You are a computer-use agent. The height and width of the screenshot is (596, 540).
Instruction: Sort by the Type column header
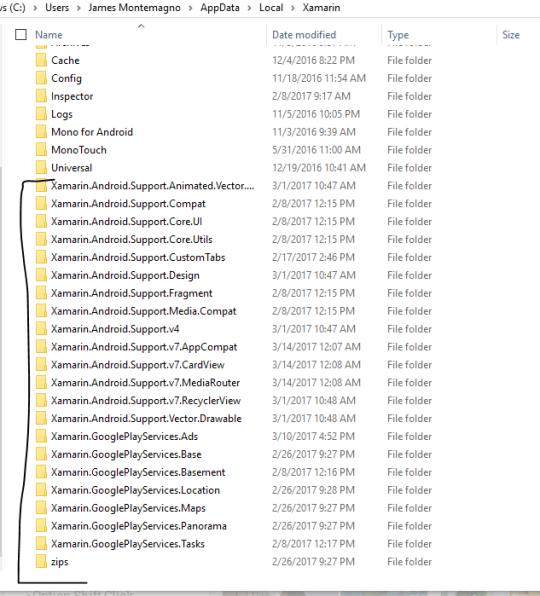pyautogui.click(x=398, y=35)
